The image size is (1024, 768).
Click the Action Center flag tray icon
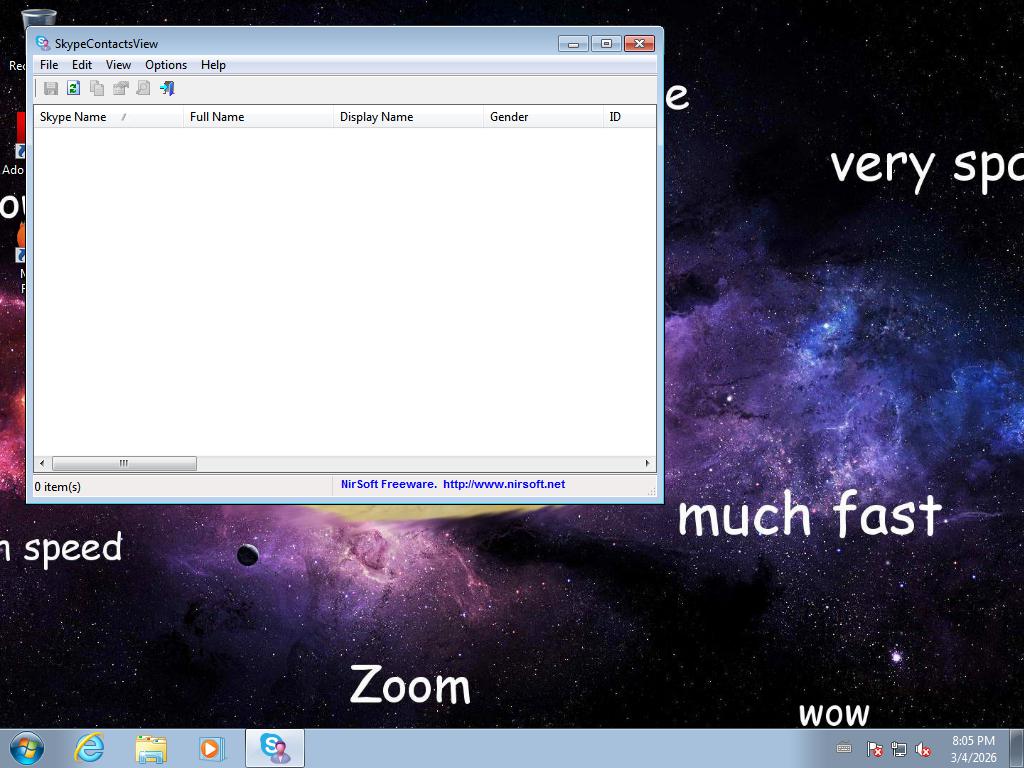tap(874, 749)
